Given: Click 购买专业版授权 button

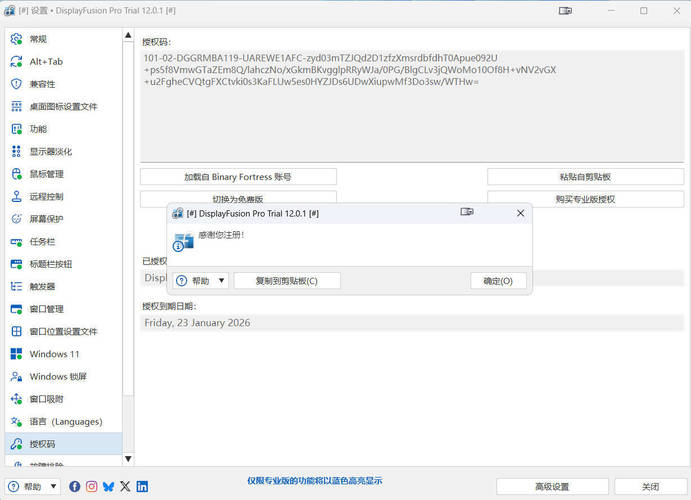Looking at the screenshot, I should pos(585,199).
